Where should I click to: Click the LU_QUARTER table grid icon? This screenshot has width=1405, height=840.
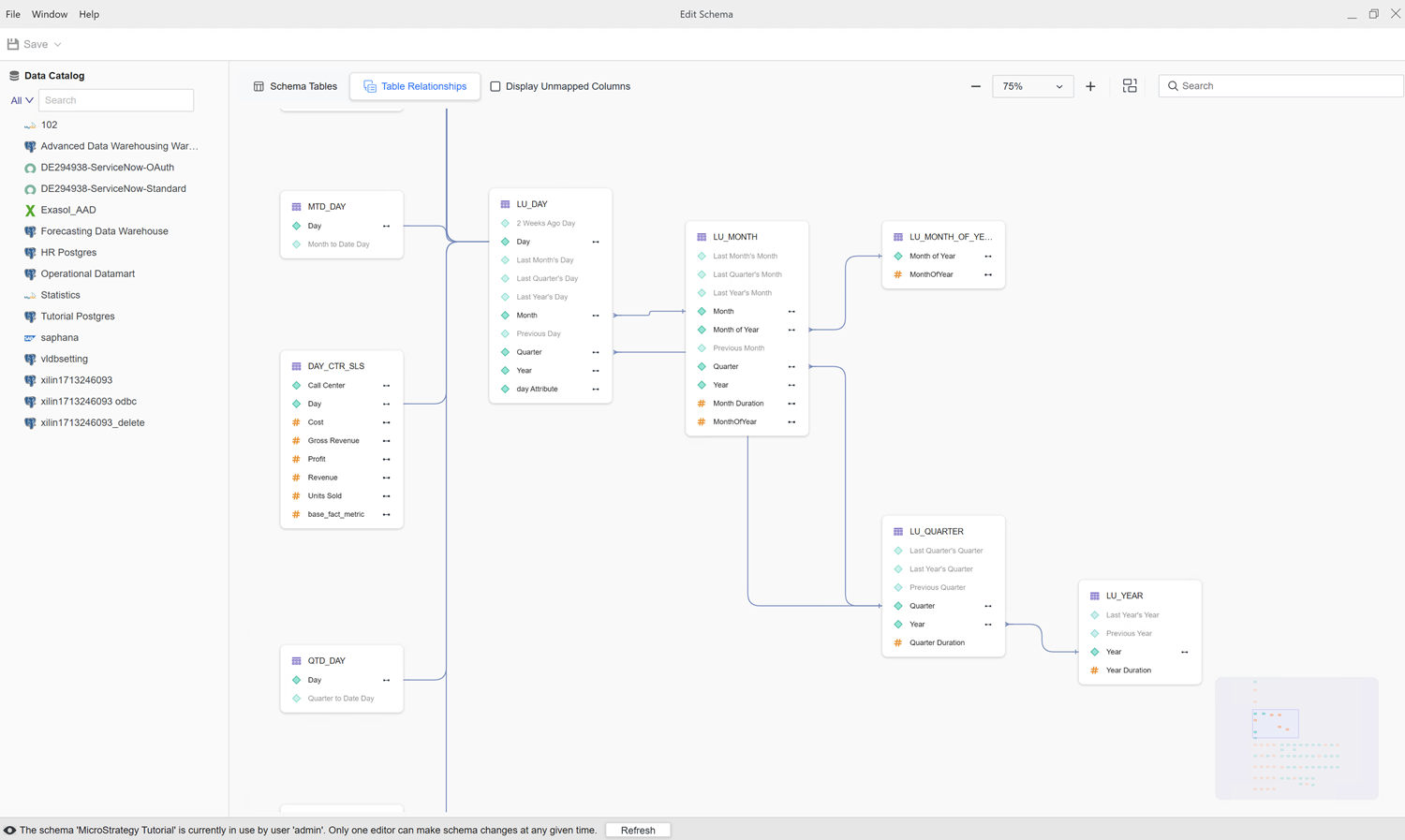point(898,532)
